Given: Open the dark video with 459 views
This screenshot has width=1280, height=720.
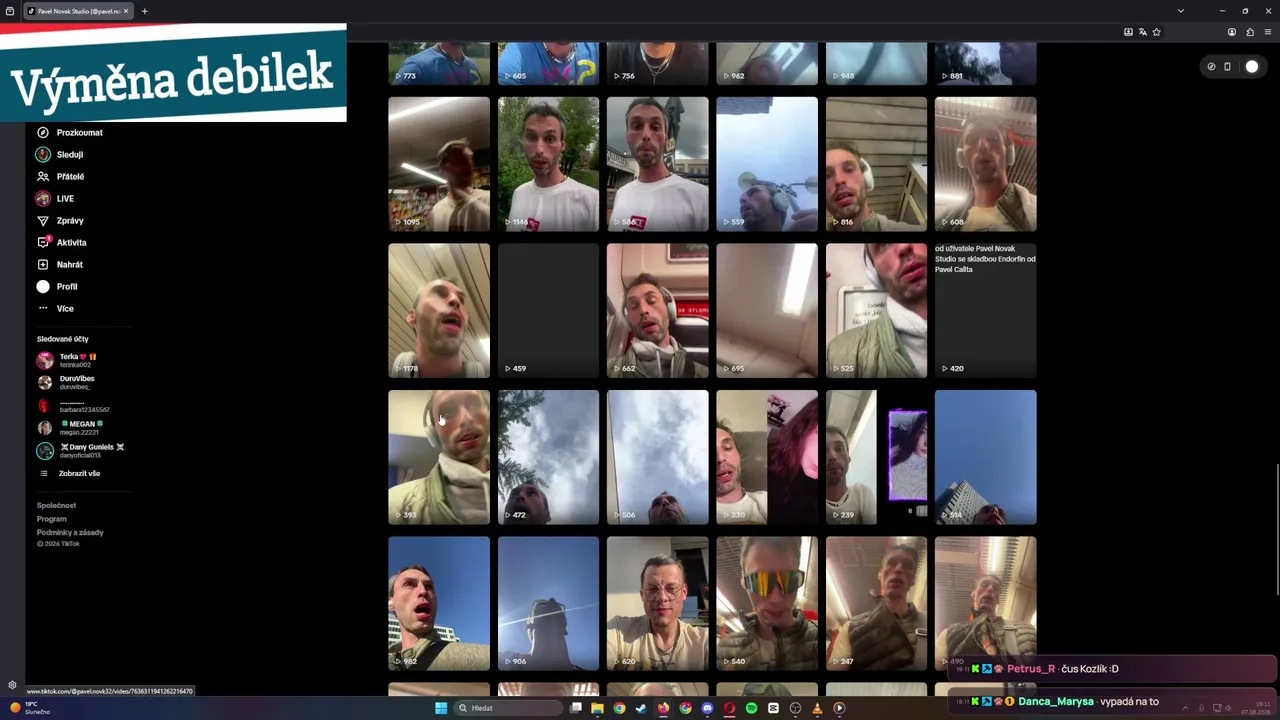Looking at the screenshot, I should coord(548,311).
